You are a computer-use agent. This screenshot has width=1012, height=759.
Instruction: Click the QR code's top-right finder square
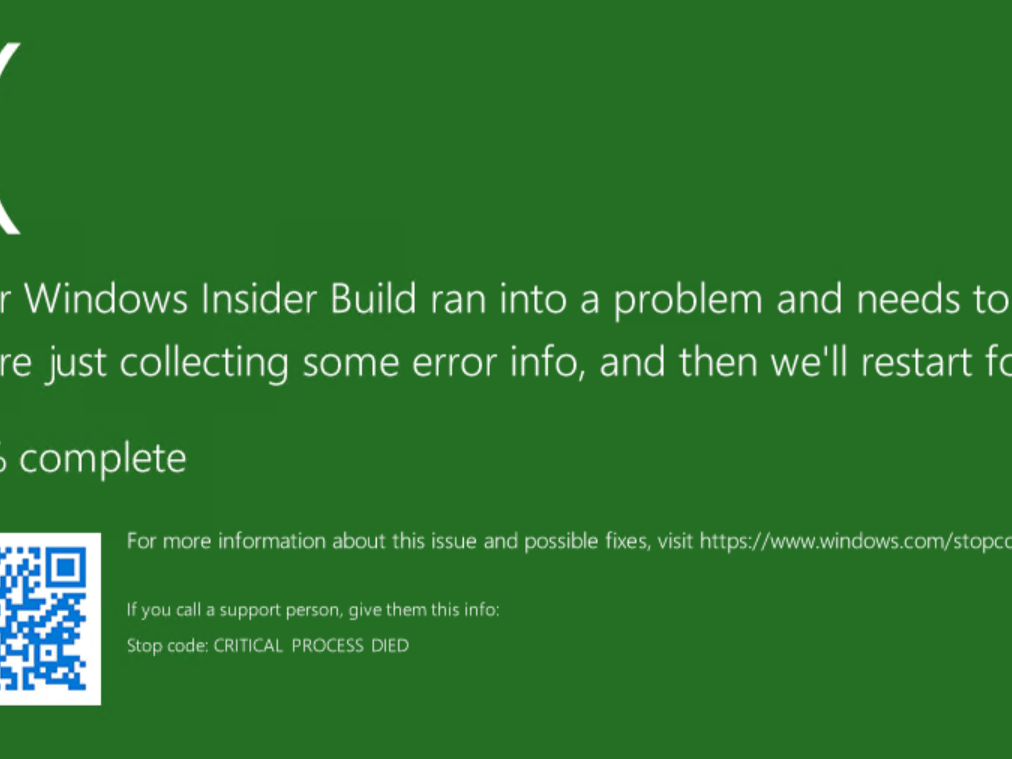(x=67, y=568)
